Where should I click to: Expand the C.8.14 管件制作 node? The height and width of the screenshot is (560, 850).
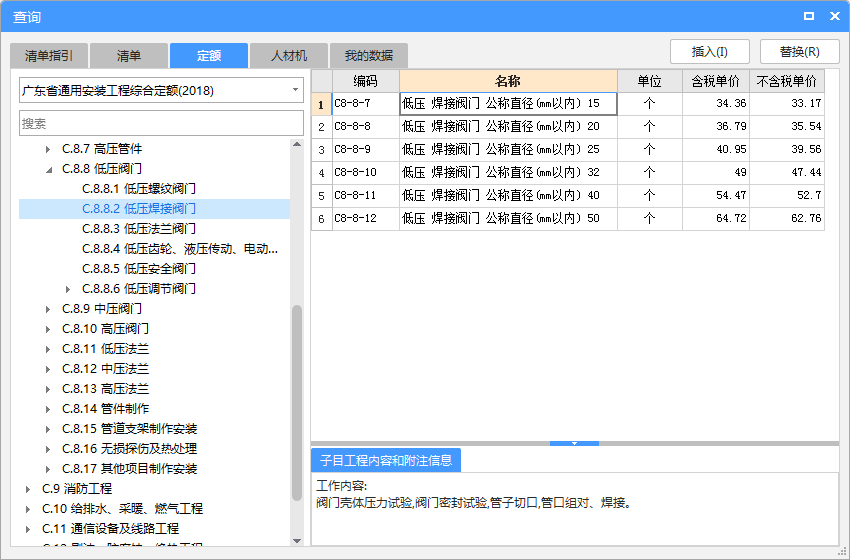click(x=48, y=410)
